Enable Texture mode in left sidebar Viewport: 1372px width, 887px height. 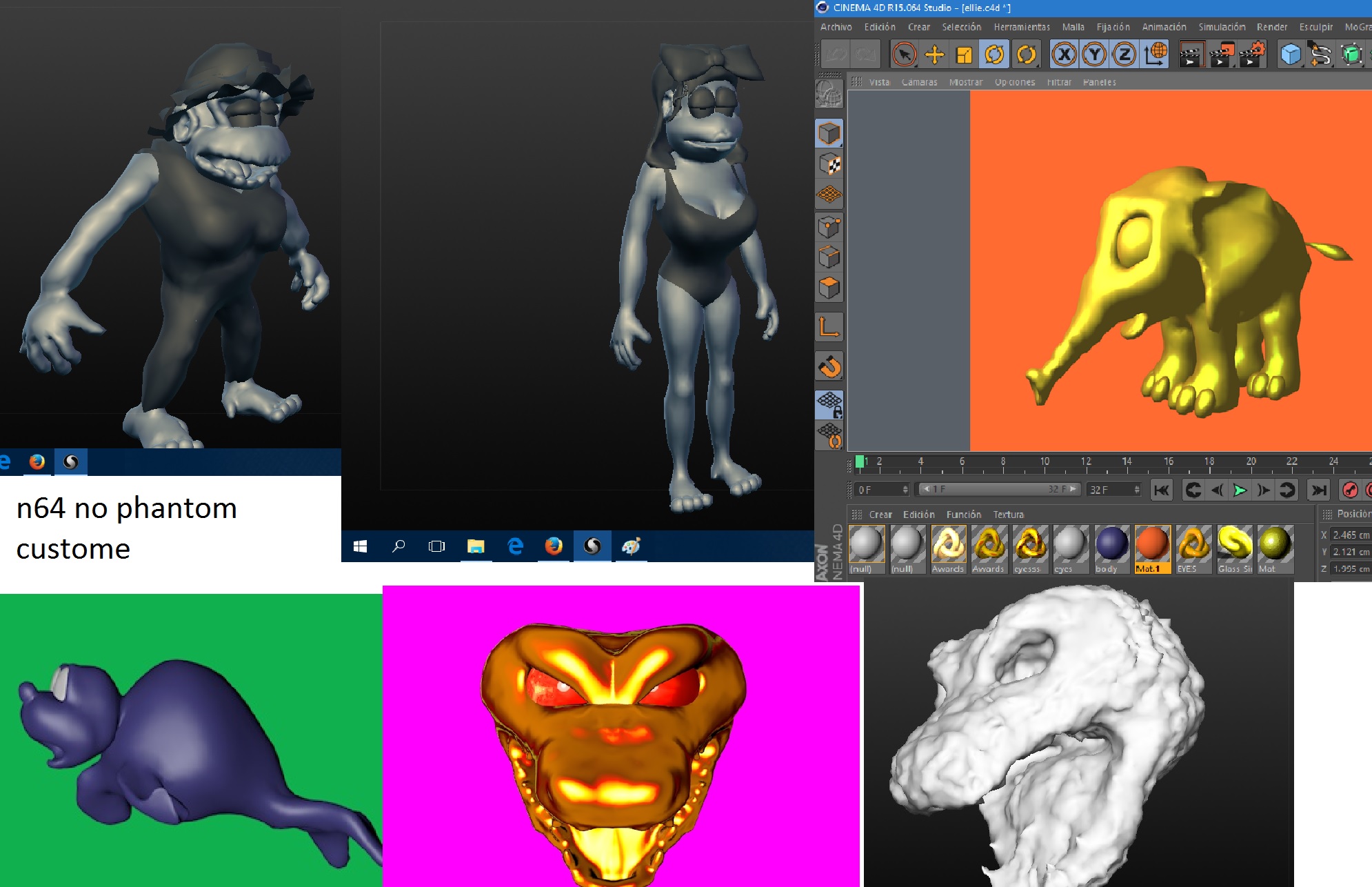829,164
